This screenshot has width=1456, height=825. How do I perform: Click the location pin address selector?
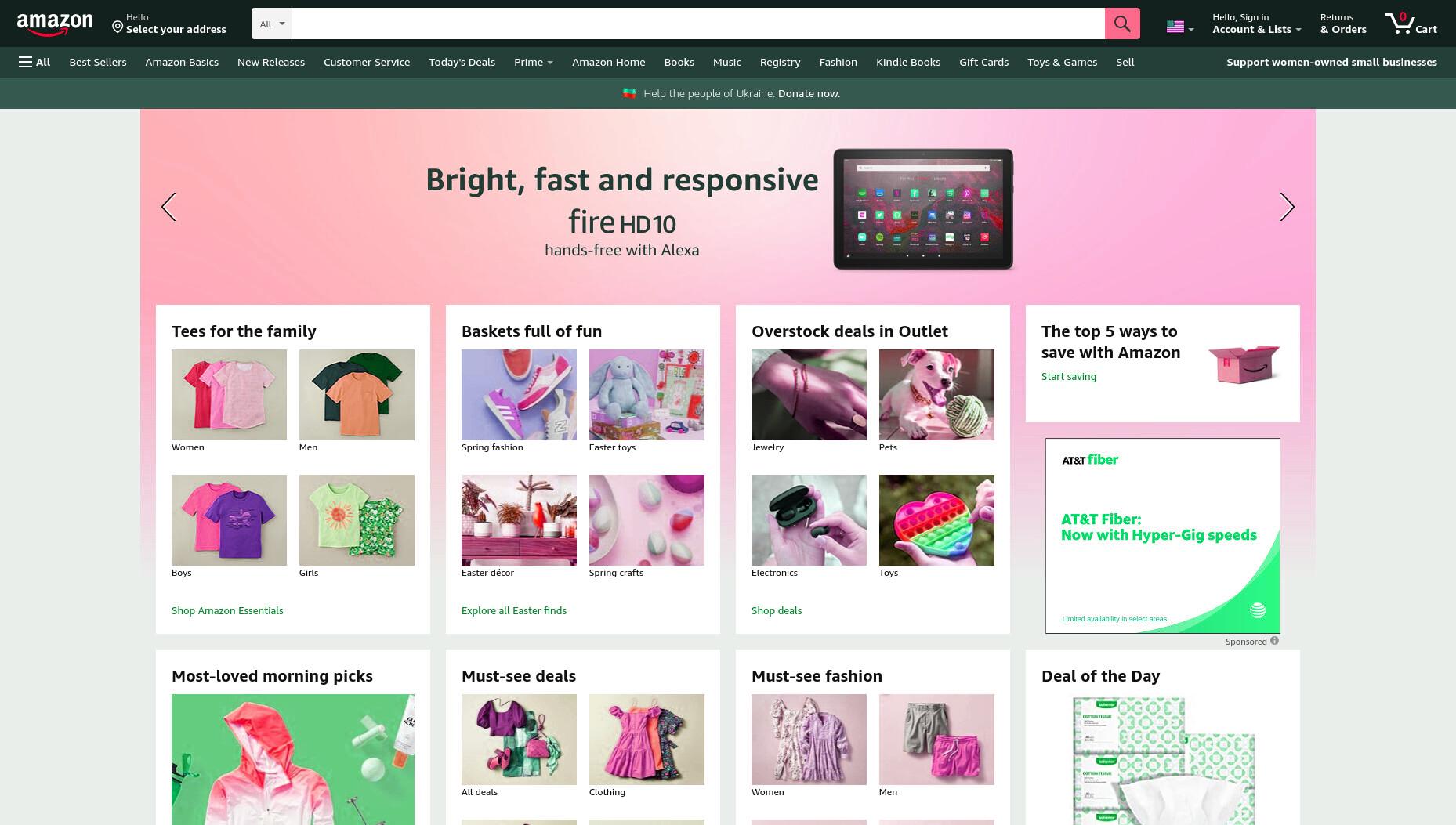click(x=168, y=24)
